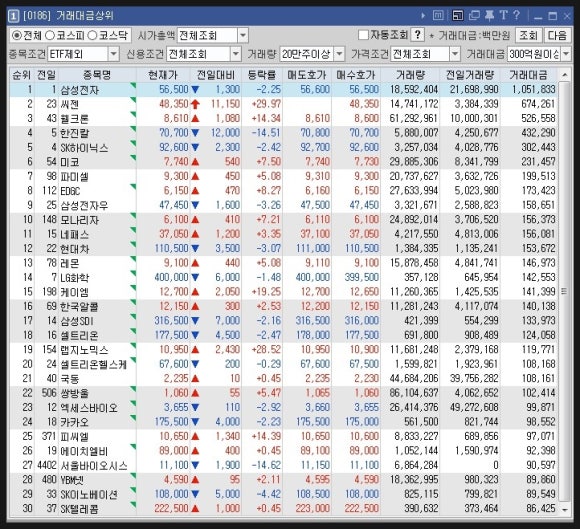Click the 전일거래량 column header
Screen dimensions: 580x529
tap(470, 75)
